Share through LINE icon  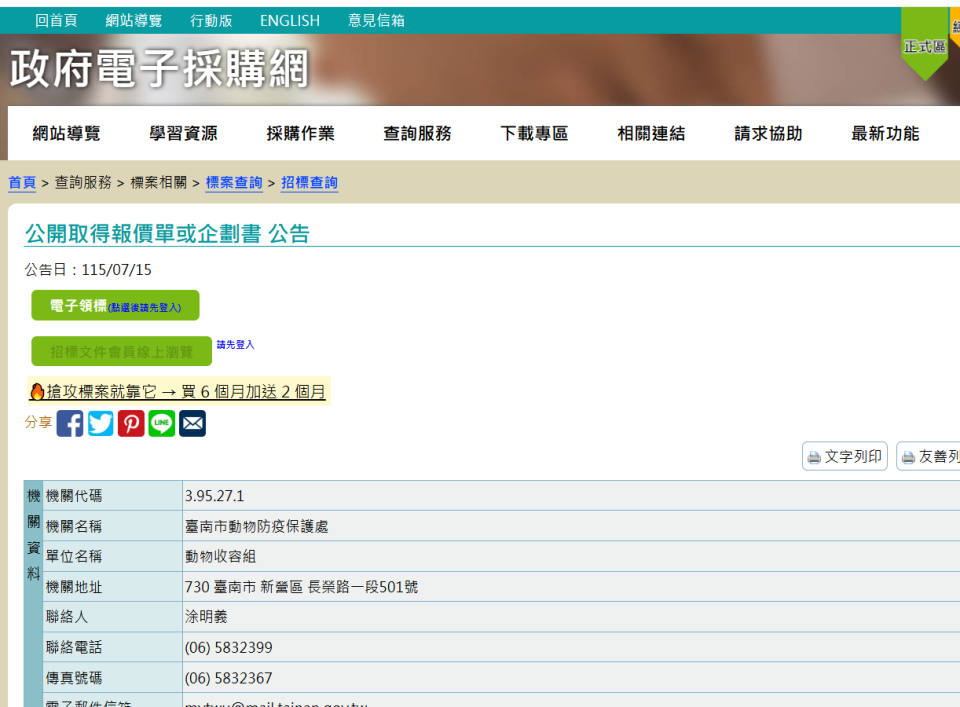(162, 424)
